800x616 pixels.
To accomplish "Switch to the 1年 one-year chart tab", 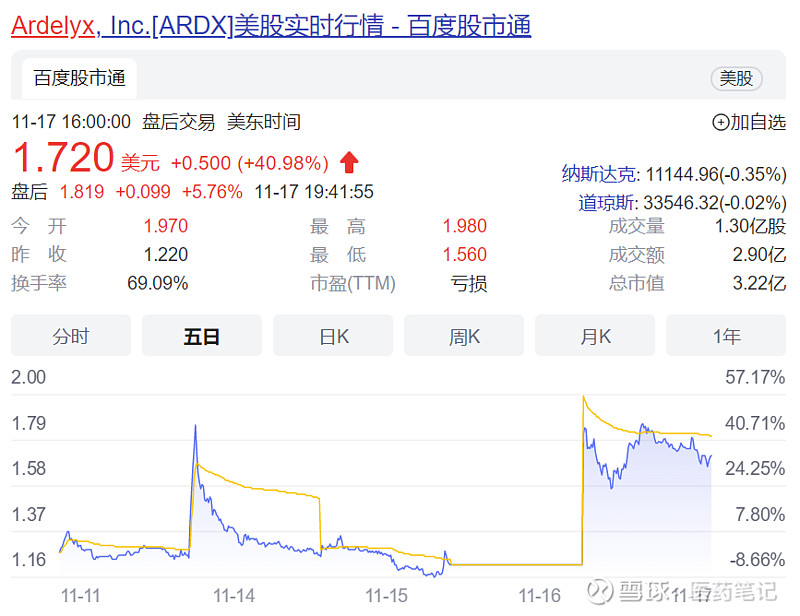I will coord(725,336).
